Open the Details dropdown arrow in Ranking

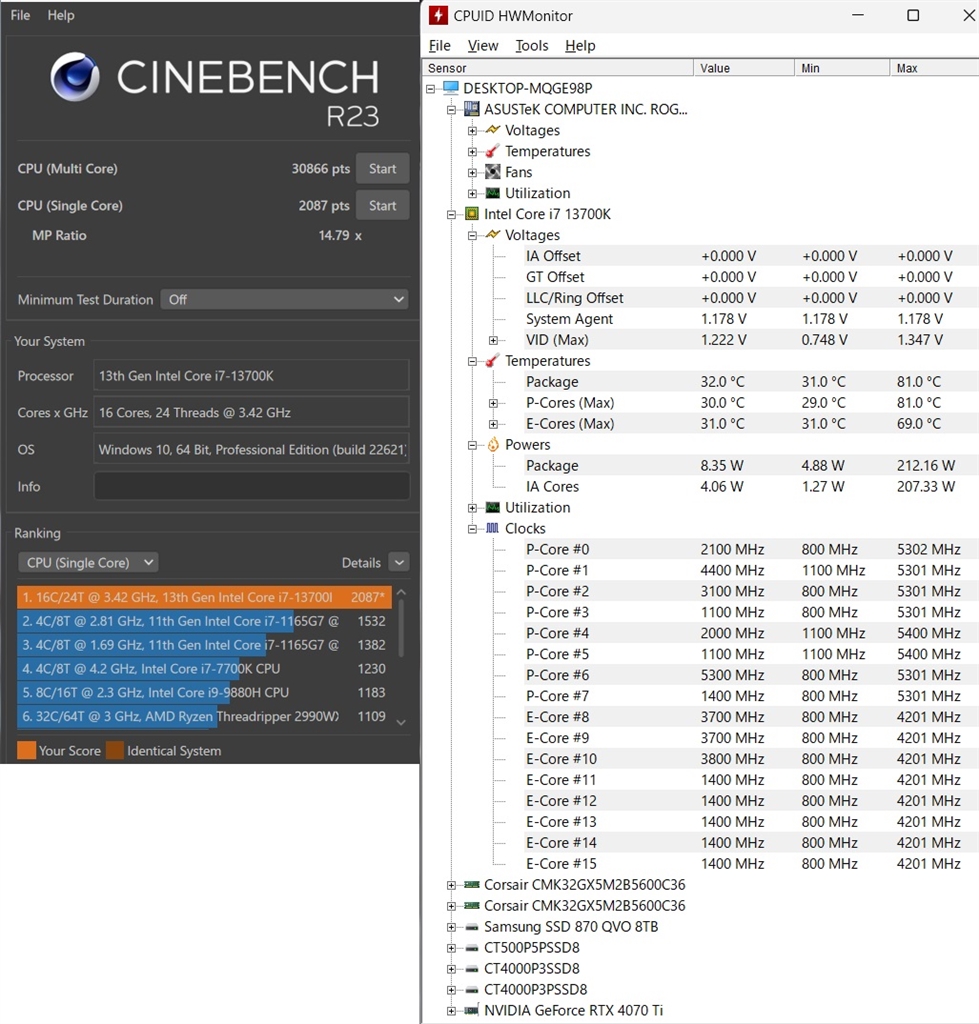399,562
